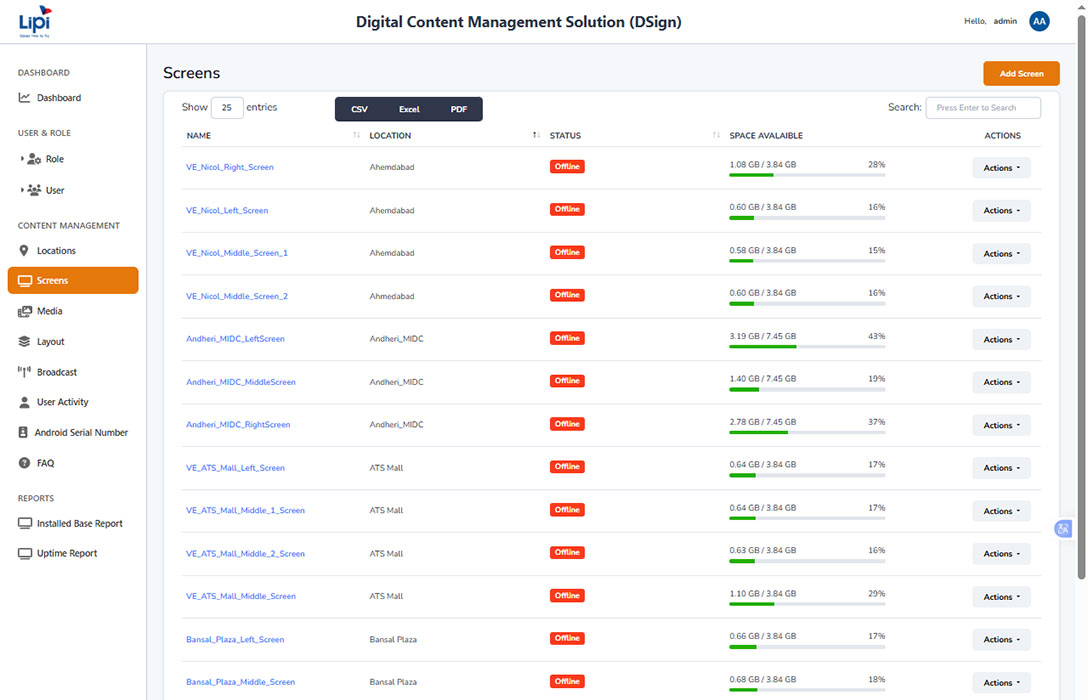Click the Dashboard chart icon
This screenshot has height=700, width=1088.
tap(24, 98)
